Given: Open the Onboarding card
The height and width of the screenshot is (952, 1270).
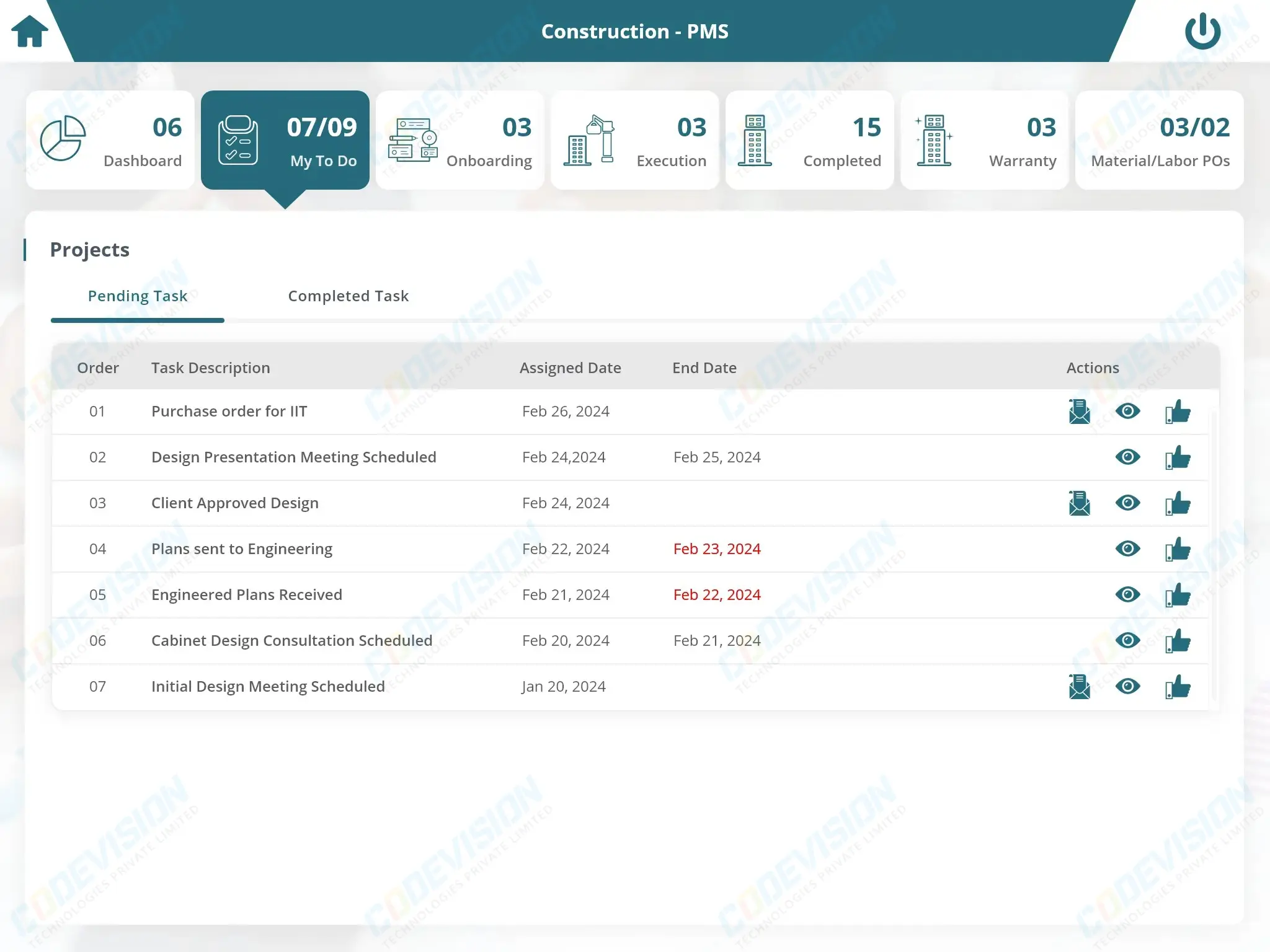Looking at the screenshot, I should click(x=460, y=140).
